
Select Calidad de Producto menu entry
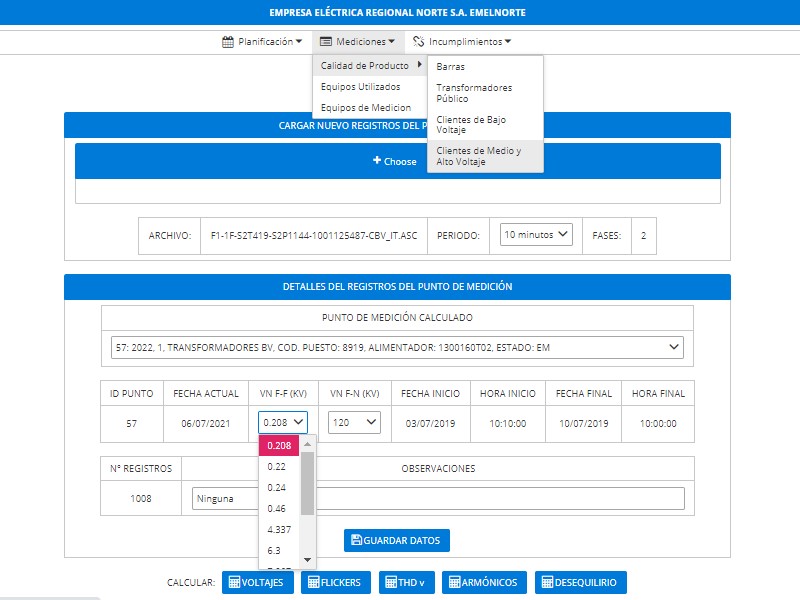click(370, 65)
